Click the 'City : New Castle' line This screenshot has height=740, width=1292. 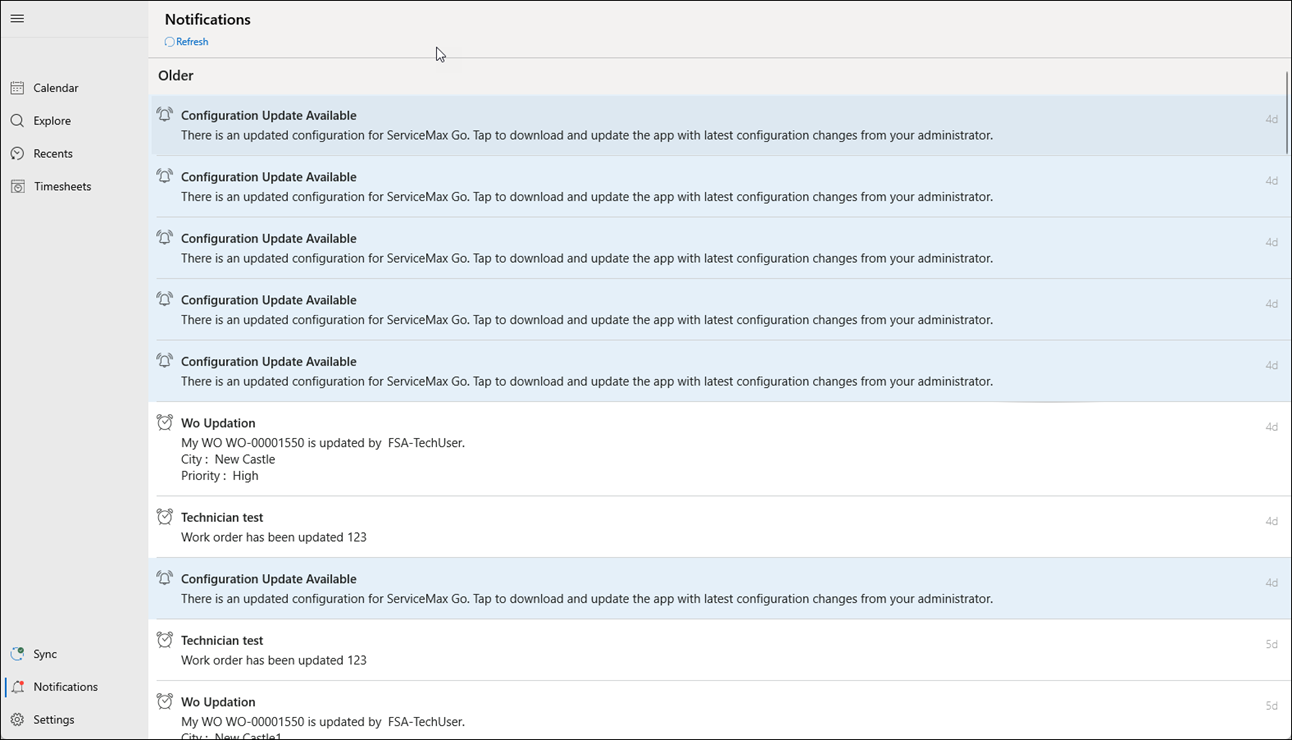pos(228,460)
